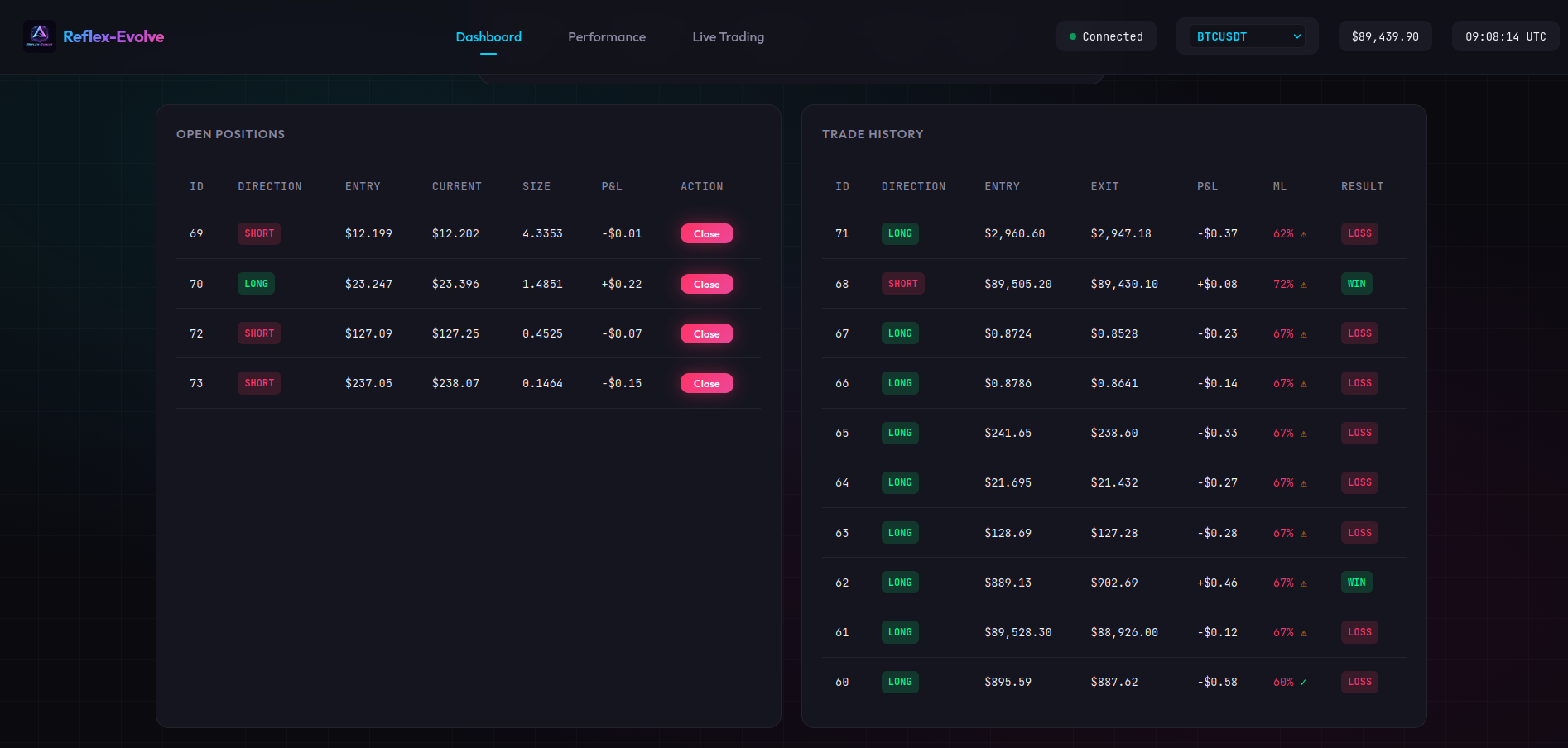The height and width of the screenshot is (748, 1568).
Task: Click the Reflex-Evolve logo icon
Action: 40,36
